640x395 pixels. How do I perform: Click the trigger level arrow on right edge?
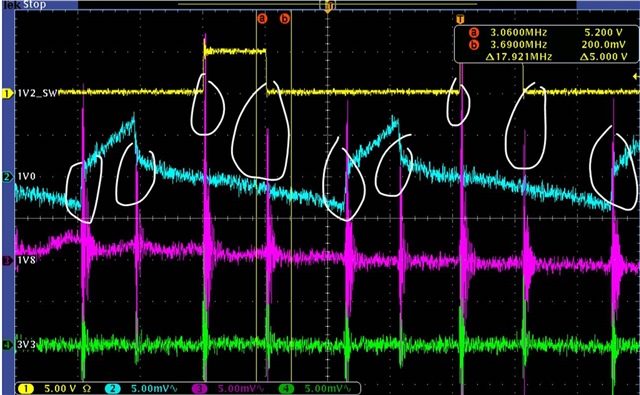636,76
